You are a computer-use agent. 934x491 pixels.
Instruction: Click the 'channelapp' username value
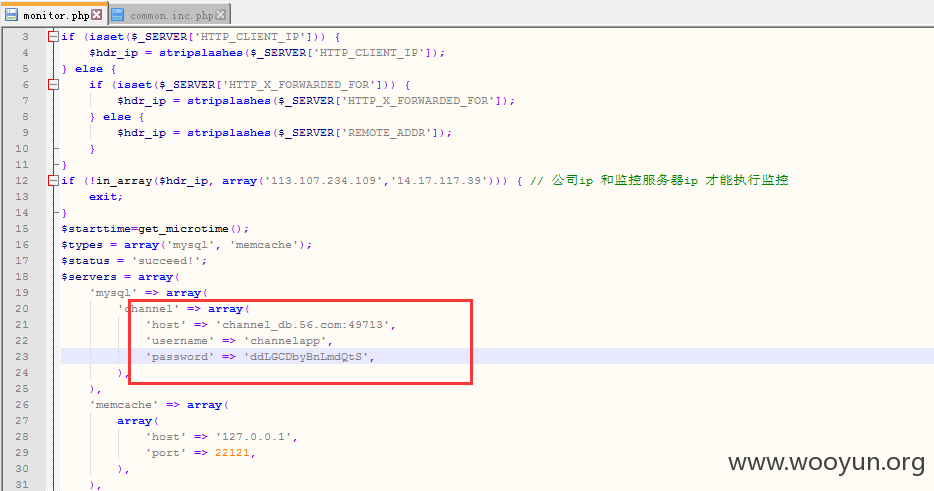coord(285,341)
